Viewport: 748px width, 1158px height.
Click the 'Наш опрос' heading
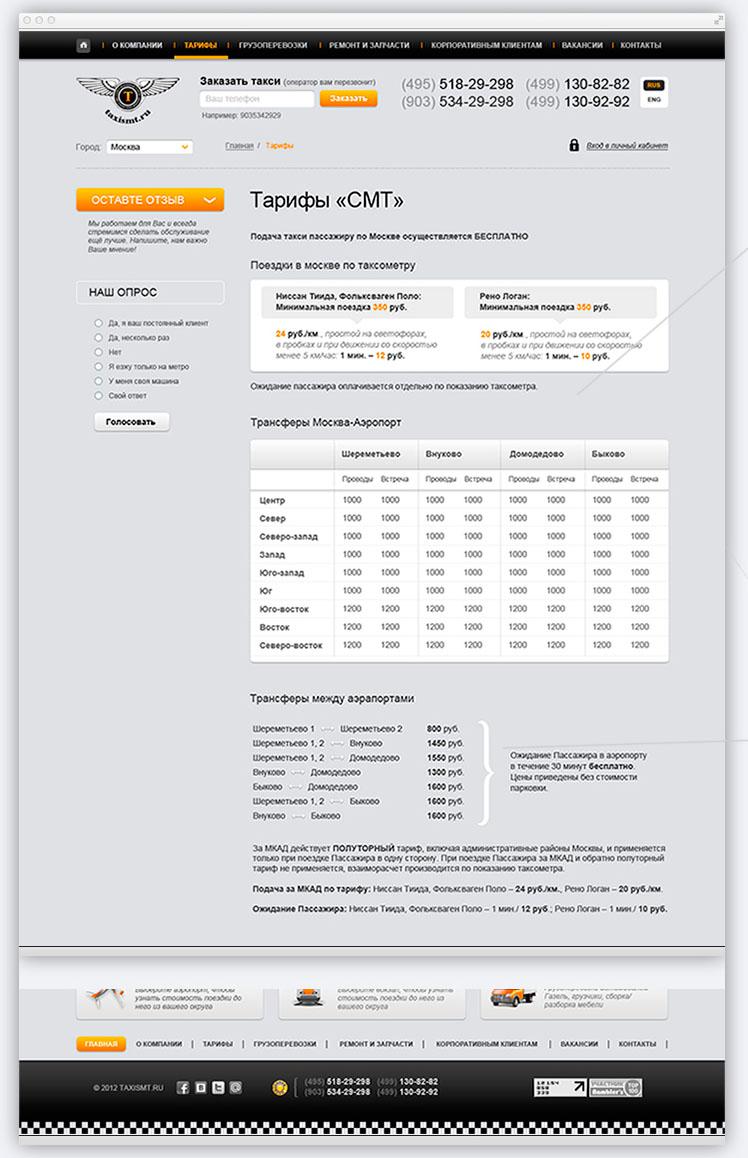coord(123,292)
